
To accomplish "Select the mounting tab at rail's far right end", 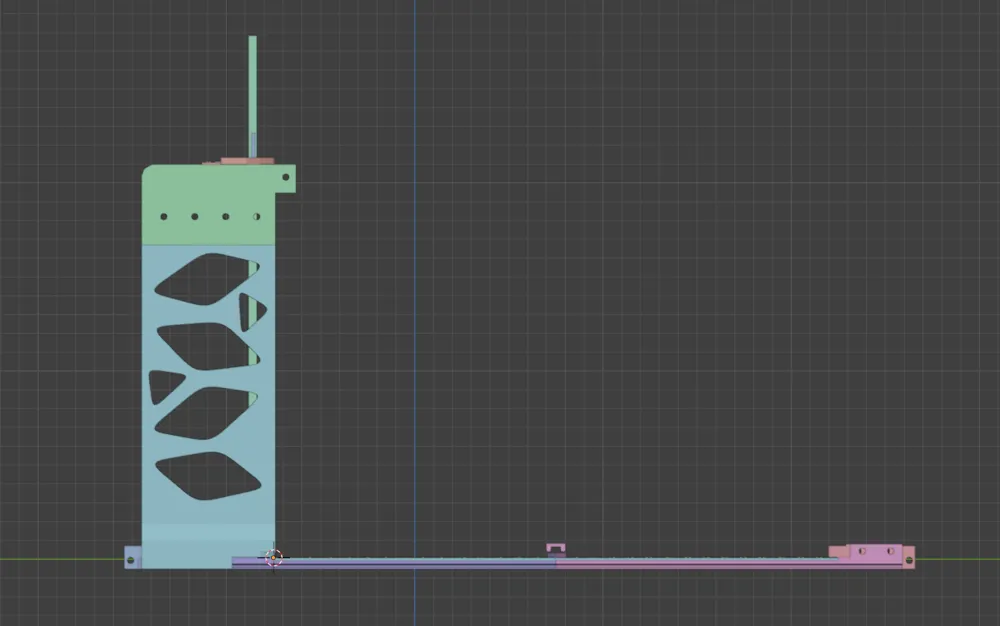I will pos(909,558).
